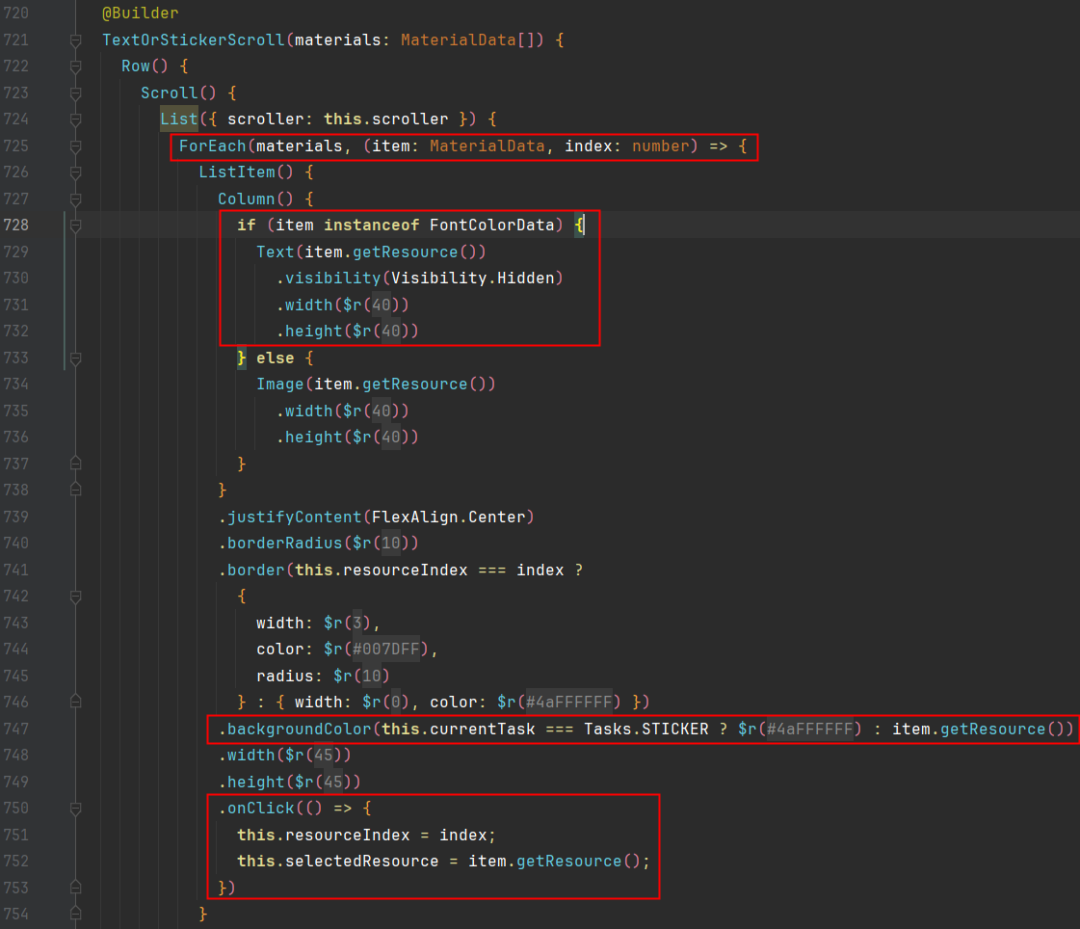
Task: Click this.resourceIndex = index statement
Action: click(x=366, y=835)
